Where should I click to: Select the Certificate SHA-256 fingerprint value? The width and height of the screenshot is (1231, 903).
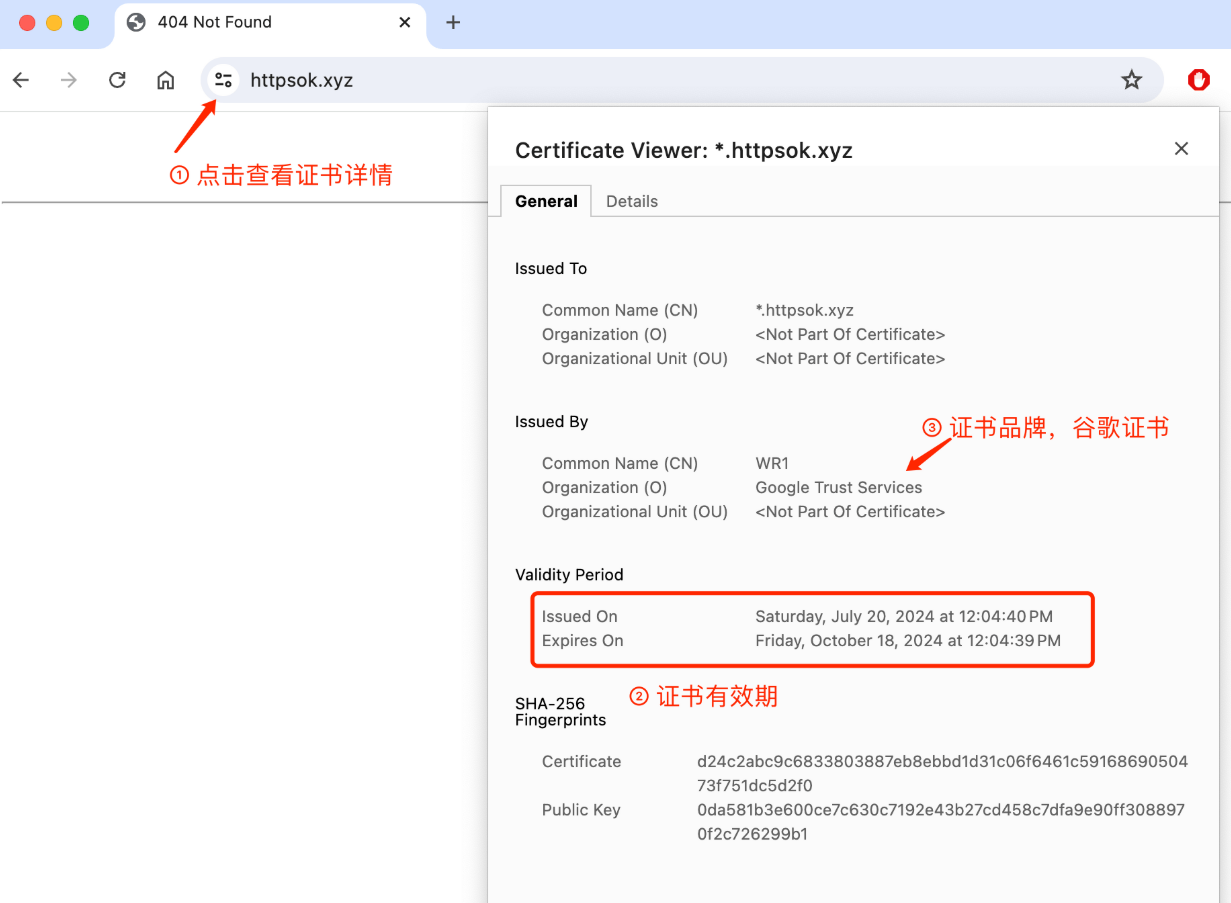[942, 773]
